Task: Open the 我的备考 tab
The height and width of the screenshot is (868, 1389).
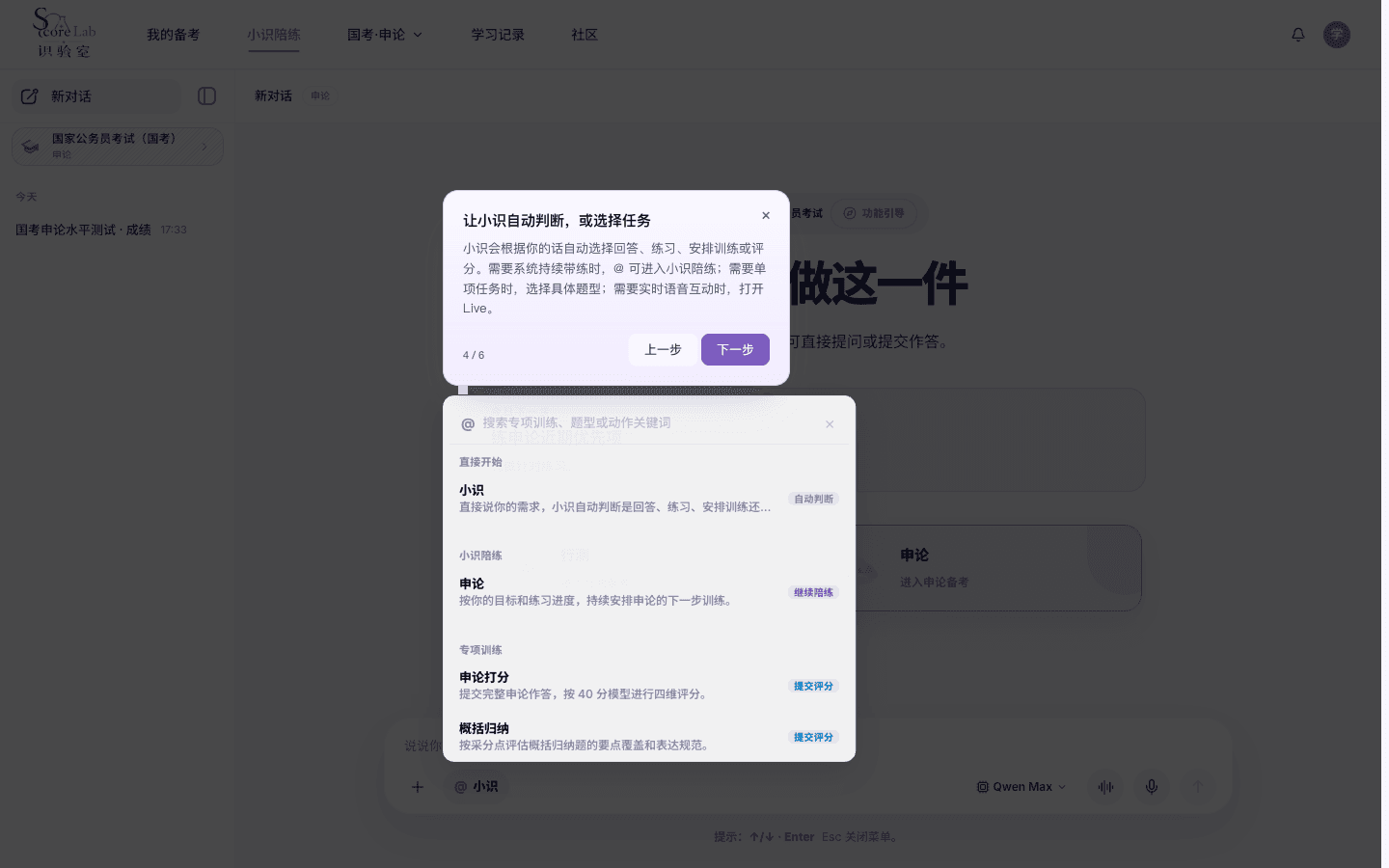Action: click(x=174, y=35)
